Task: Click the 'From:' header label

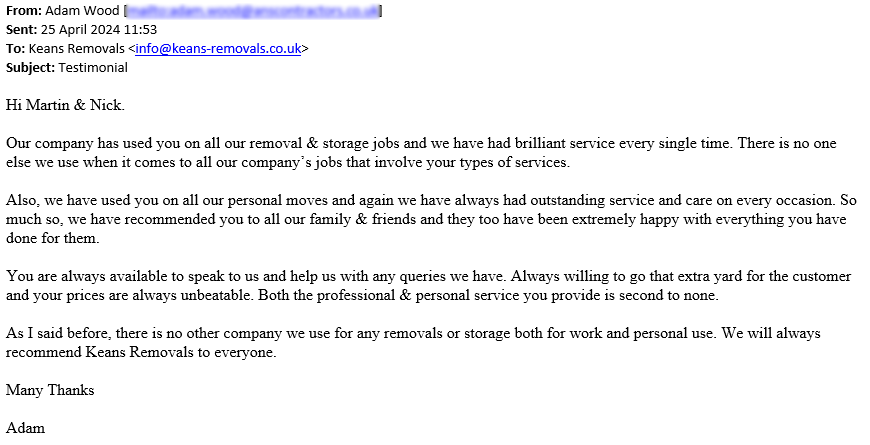Action: [22, 10]
